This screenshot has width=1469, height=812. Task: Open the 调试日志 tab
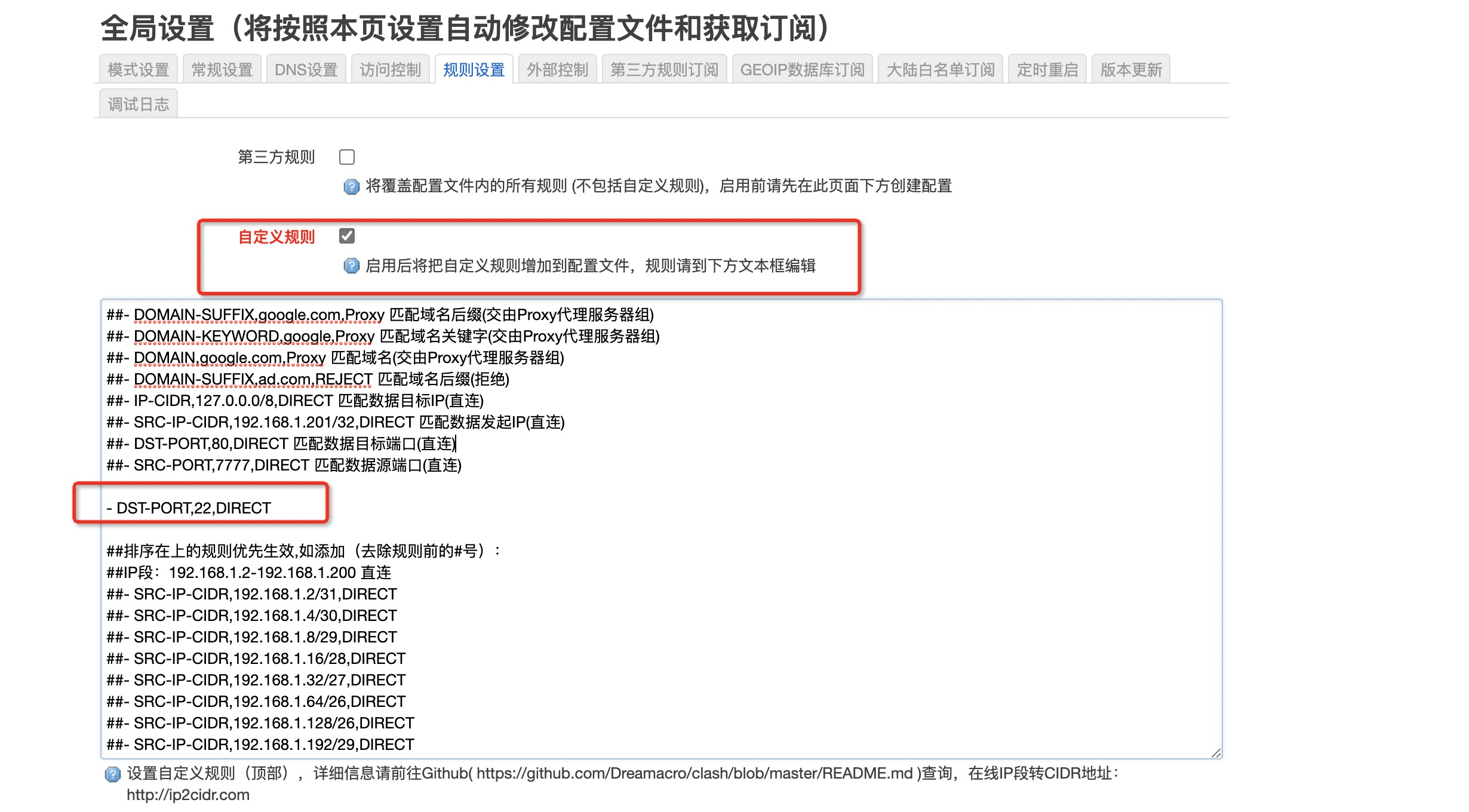pos(138,103)
